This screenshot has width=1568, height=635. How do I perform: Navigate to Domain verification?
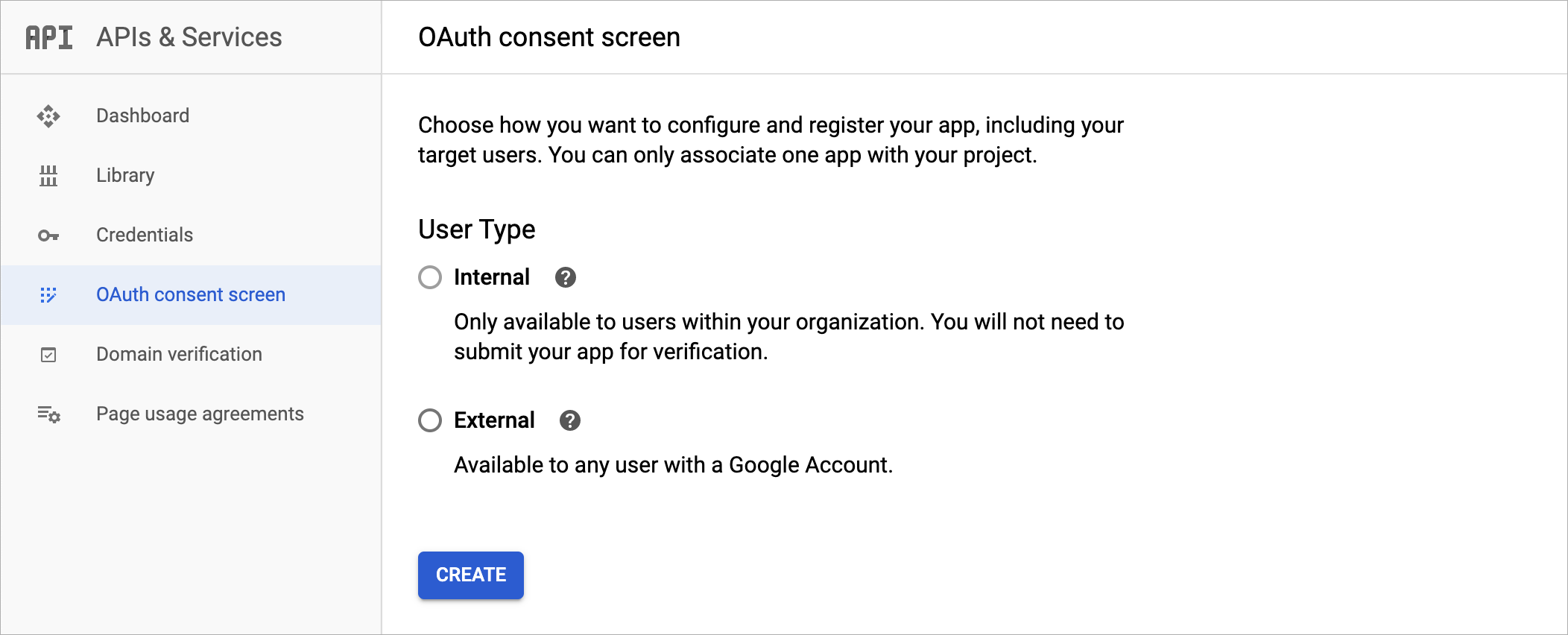pos(179,354)
